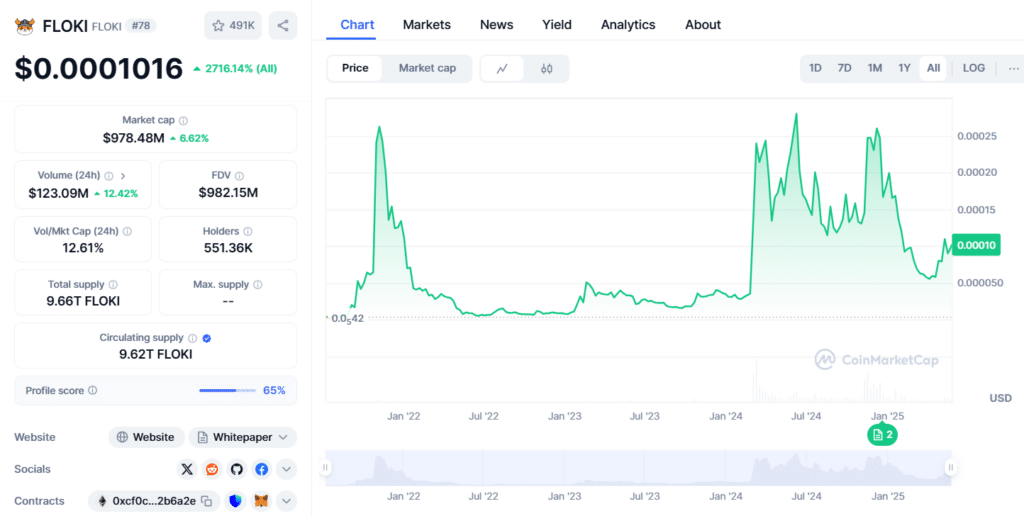
Task: Click the #78 rank badge
Action: pyautogui.click(x=140, y=26)
